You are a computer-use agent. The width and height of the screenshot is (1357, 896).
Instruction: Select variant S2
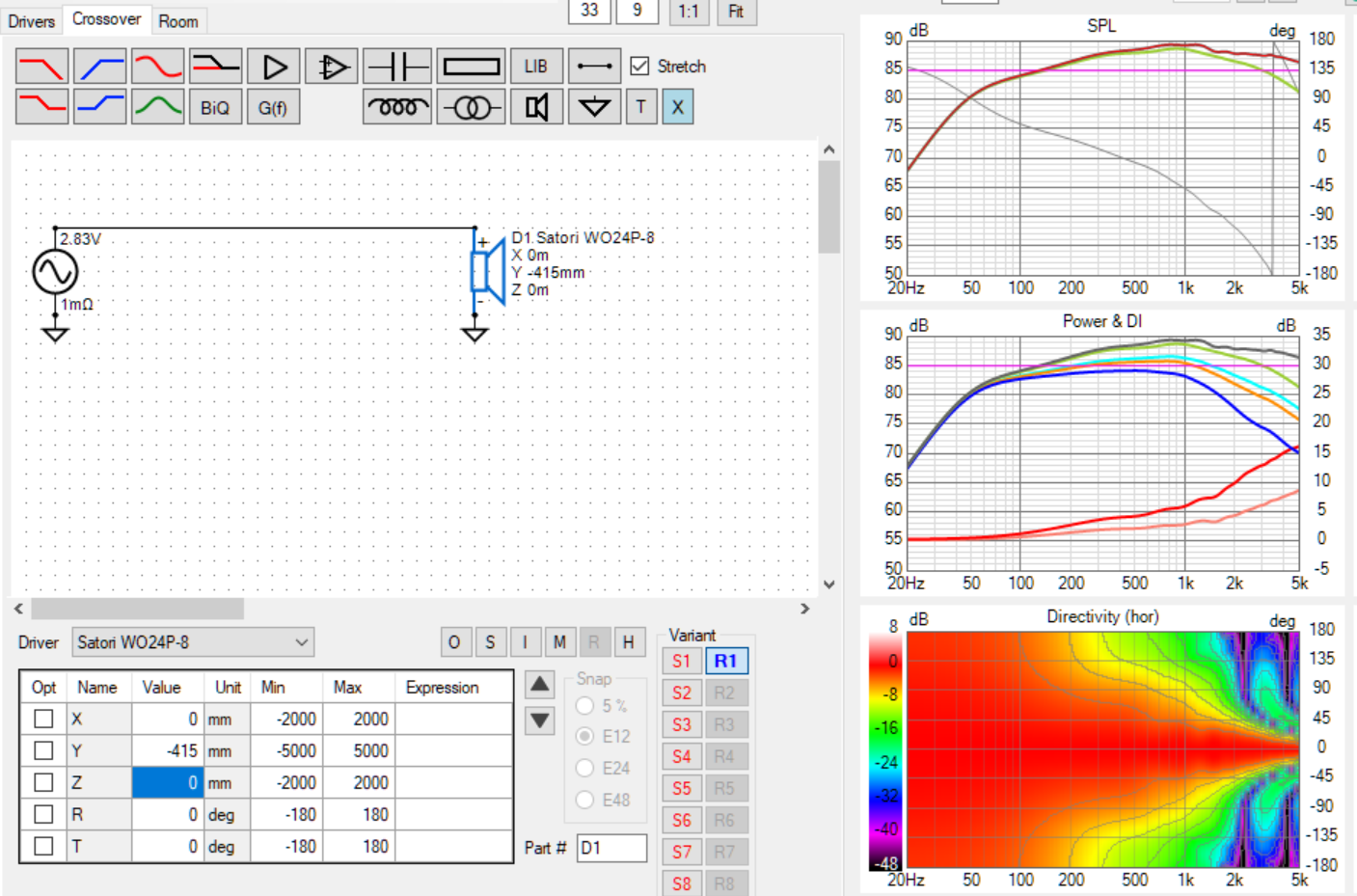click(x=682, y=692)
